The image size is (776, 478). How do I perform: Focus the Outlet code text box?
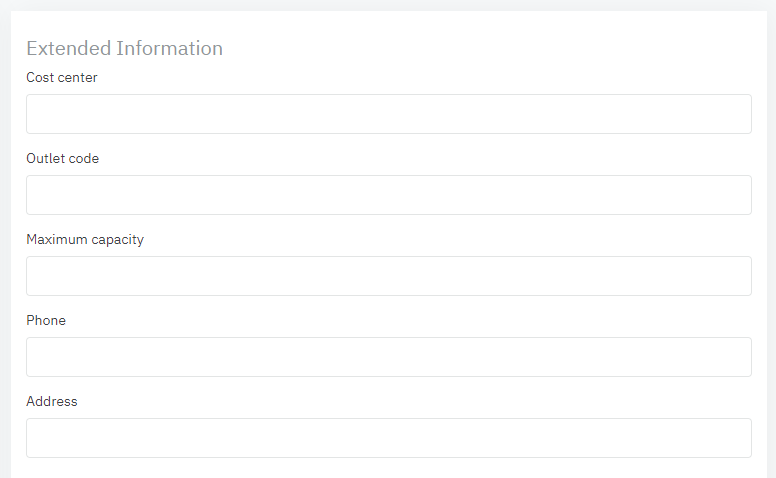(388, 195)
